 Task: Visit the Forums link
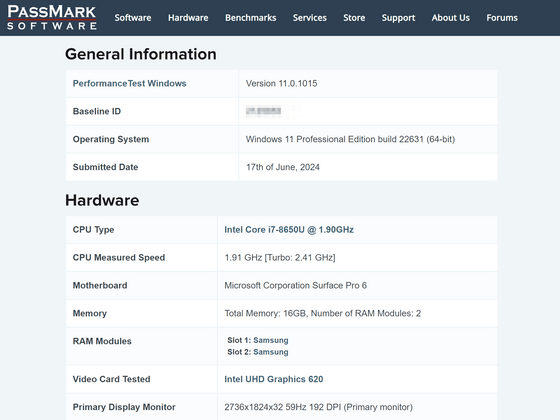point(502,18)
